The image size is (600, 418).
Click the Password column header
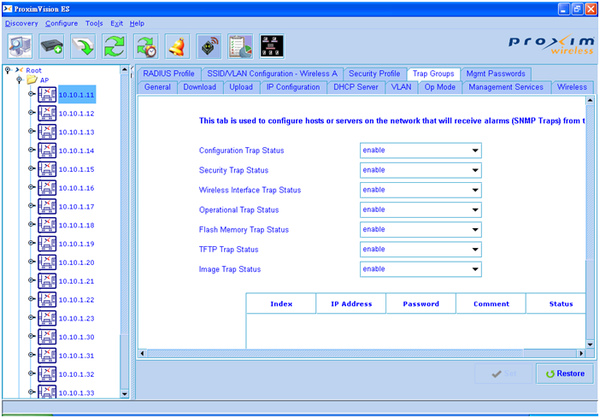(421, 304)
